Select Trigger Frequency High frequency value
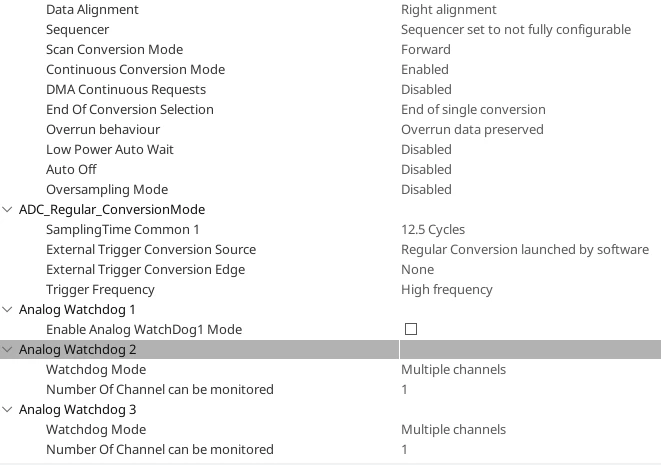The width and height of the screenshot is (661, 465). pos(446,290)
